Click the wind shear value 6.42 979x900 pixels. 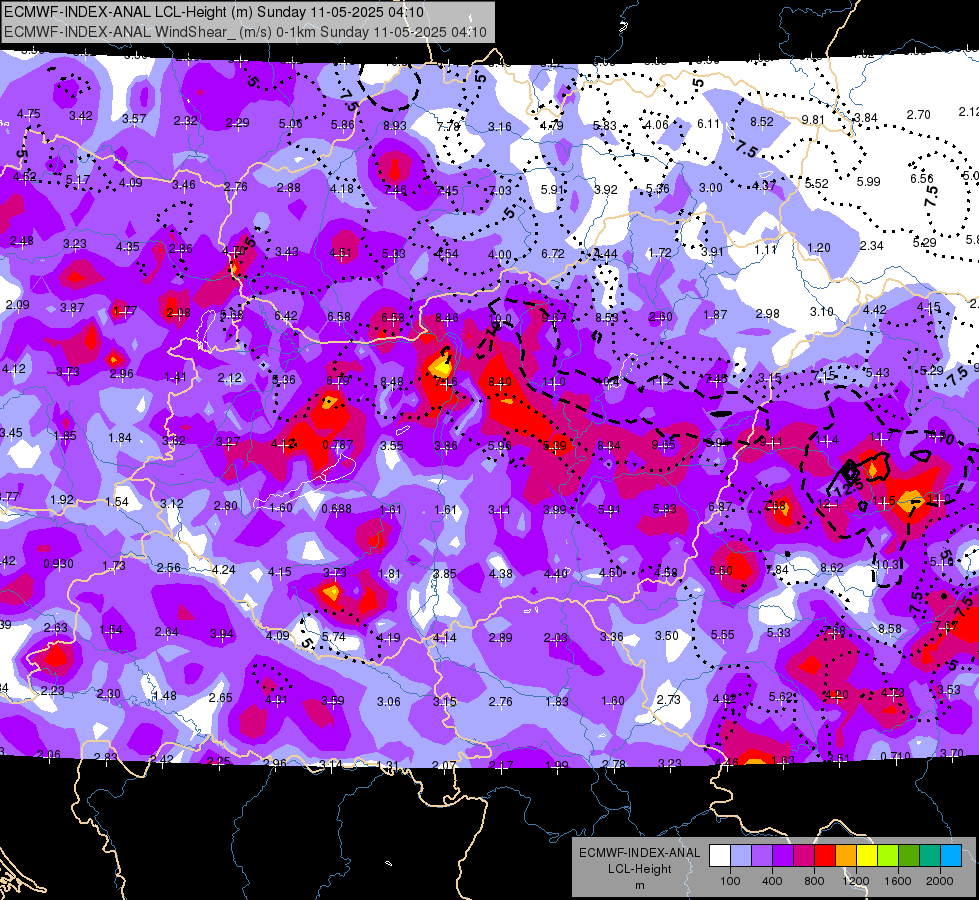(286, 316)
